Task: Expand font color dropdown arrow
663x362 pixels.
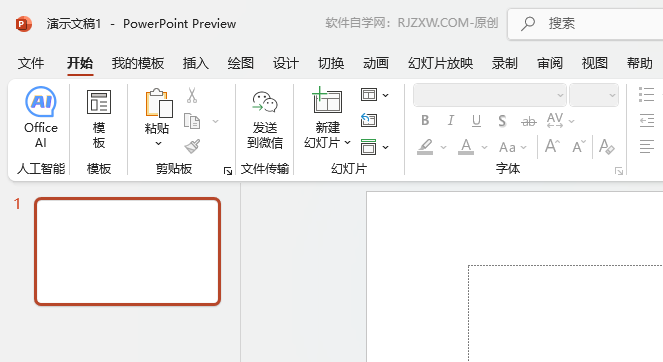Action: coord(485,147)
